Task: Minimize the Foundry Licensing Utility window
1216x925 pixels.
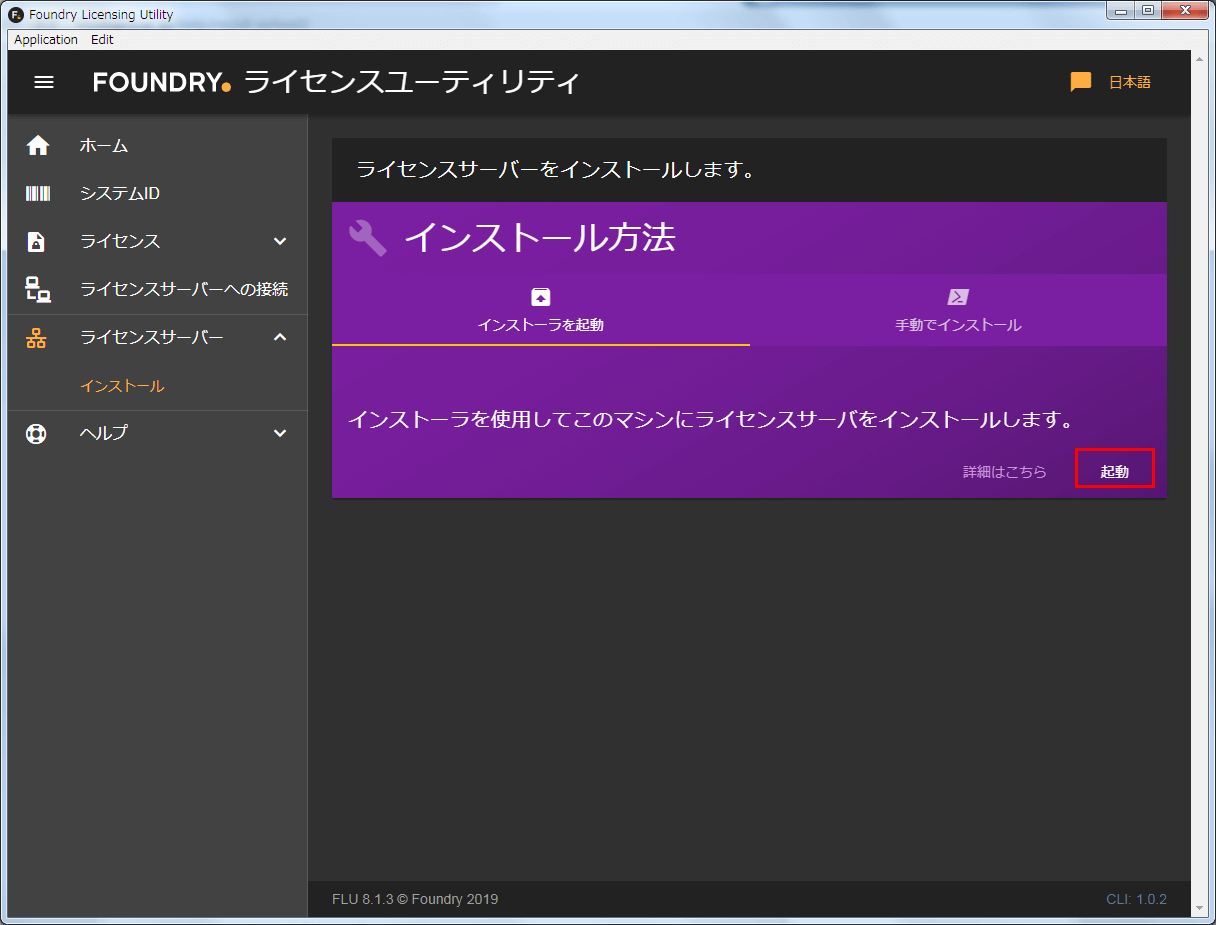Action: coord(1122,11)
